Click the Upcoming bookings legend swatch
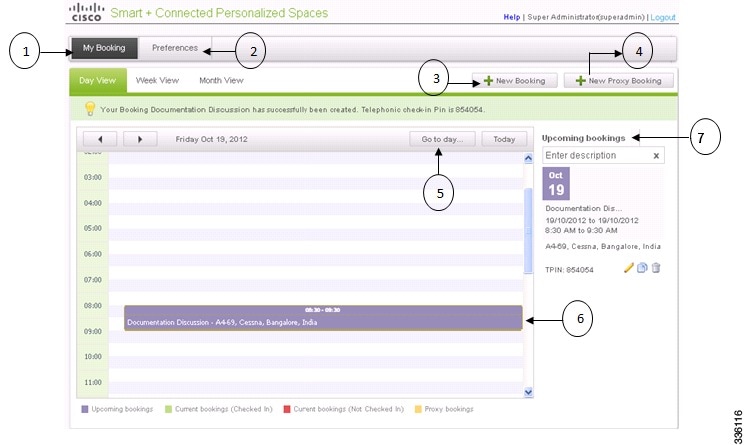 click(85, 409)
